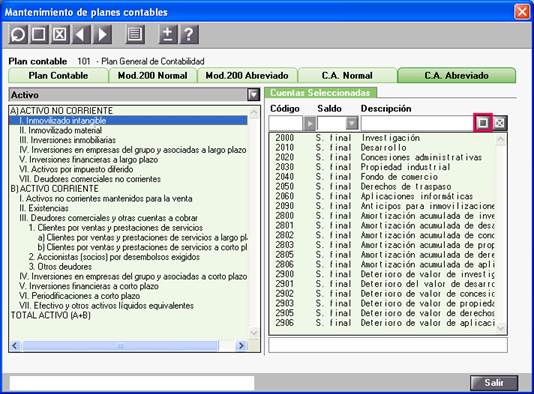Select V. Inversiones financieras a corto plazo

[89, 286]
